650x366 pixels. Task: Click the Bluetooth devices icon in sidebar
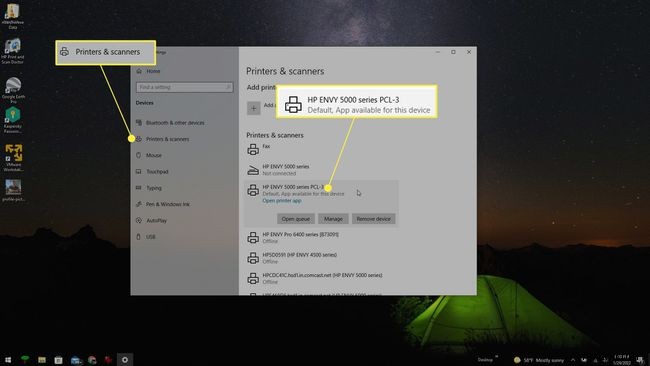138,123
